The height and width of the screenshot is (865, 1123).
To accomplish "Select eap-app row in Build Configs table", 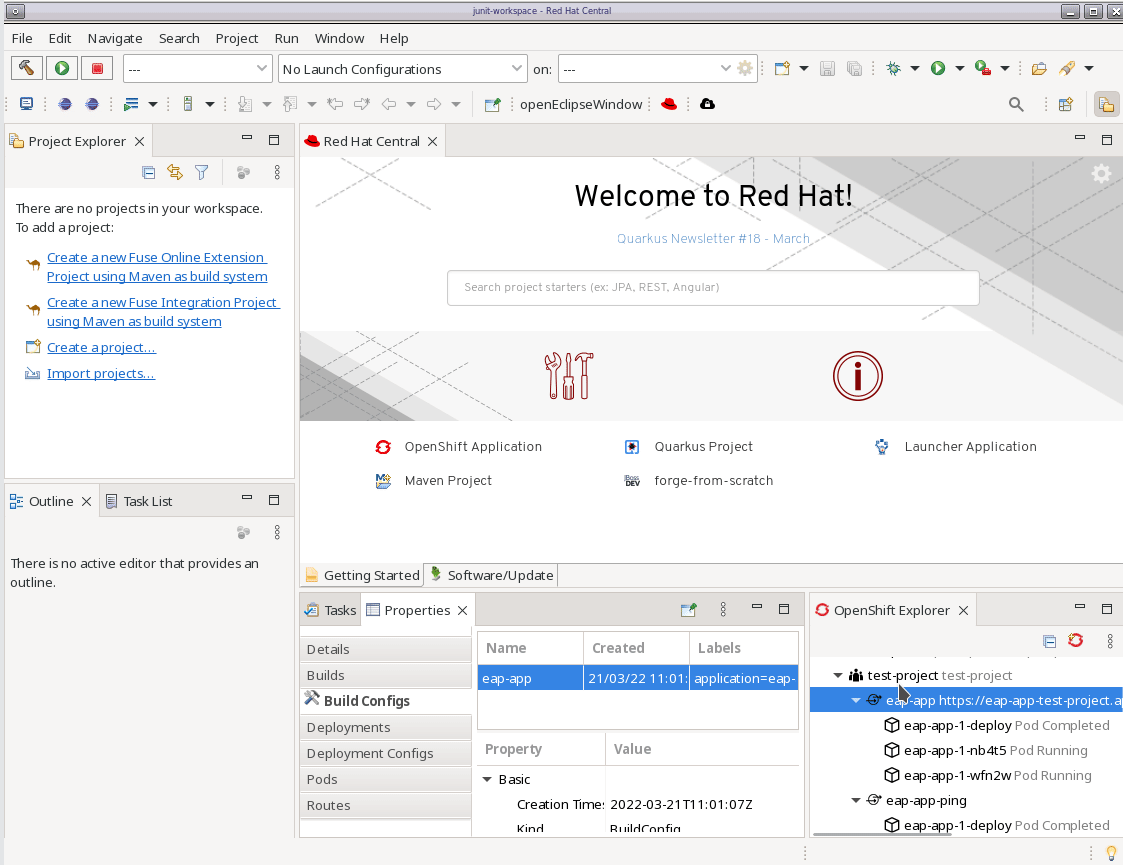I will coord(637,678).
